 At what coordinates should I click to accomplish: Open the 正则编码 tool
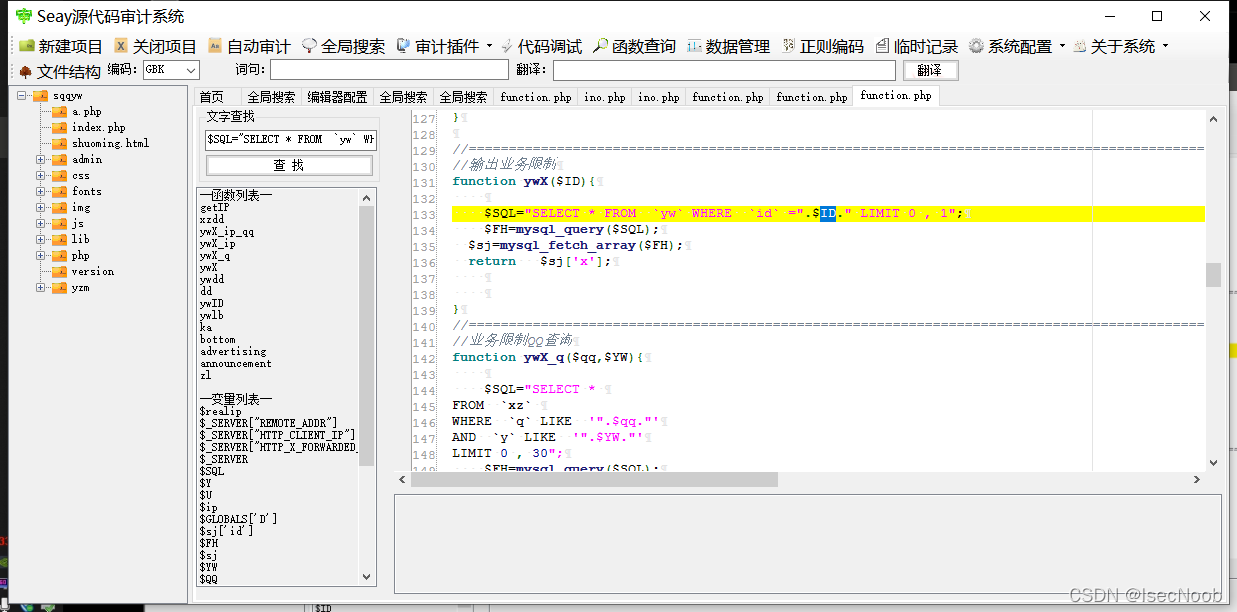click(822, 46)
